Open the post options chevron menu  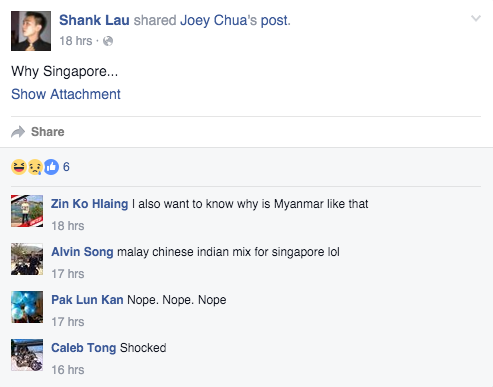(x=476, y=18)
